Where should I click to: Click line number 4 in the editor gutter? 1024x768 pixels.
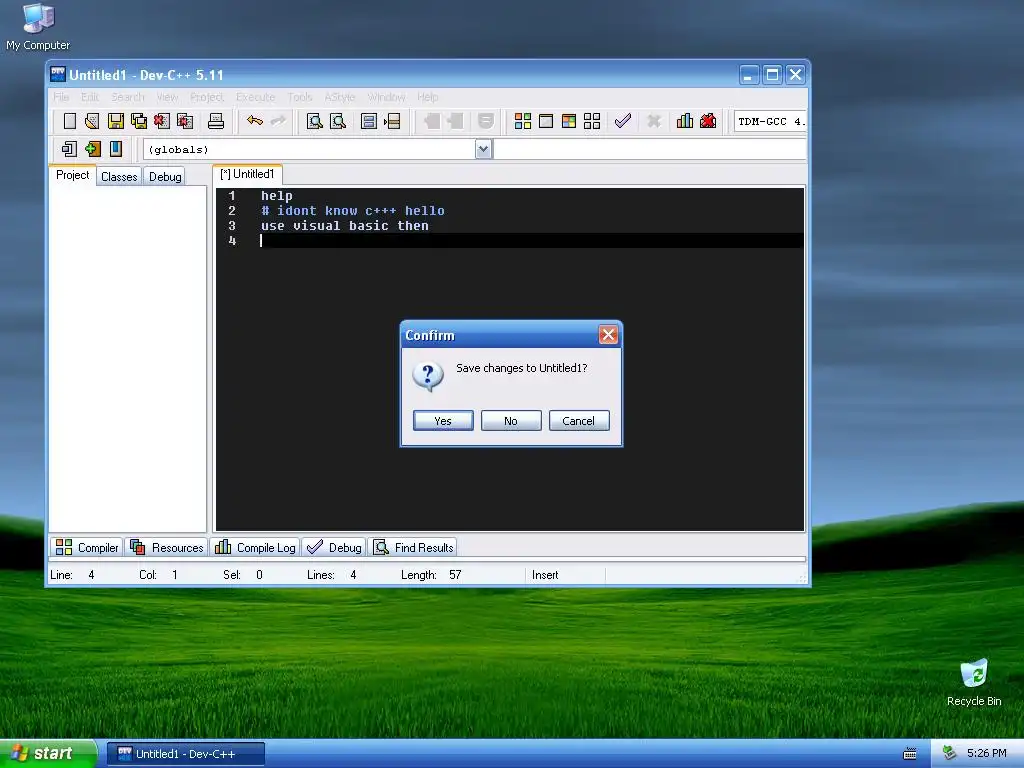point(232,240)
